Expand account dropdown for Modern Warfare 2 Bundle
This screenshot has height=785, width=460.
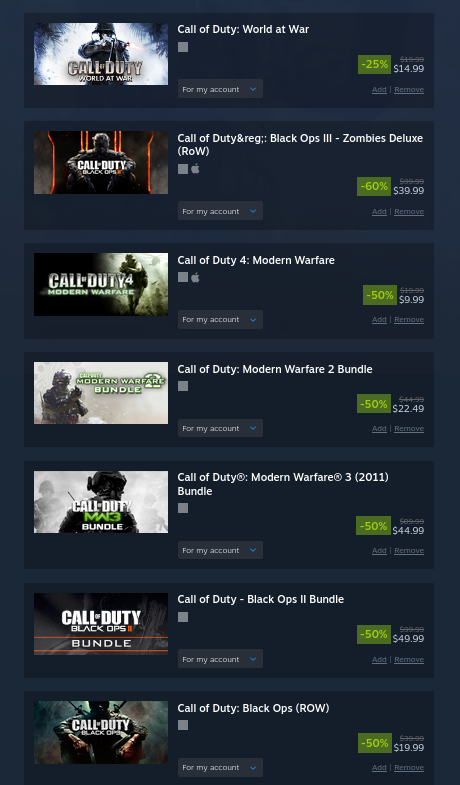click(x=220, y=428)
